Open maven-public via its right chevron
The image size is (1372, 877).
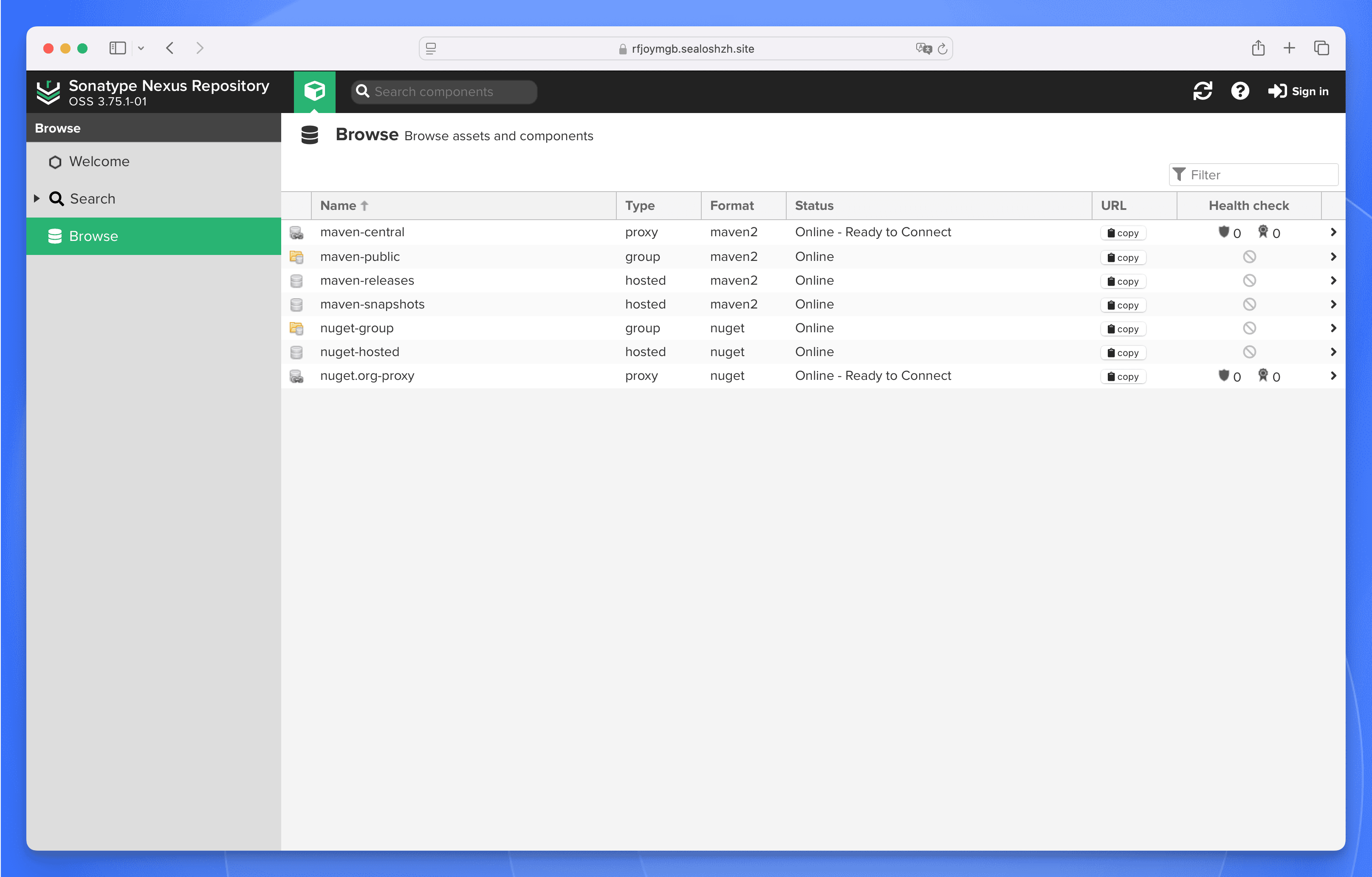click(1332, 257)
